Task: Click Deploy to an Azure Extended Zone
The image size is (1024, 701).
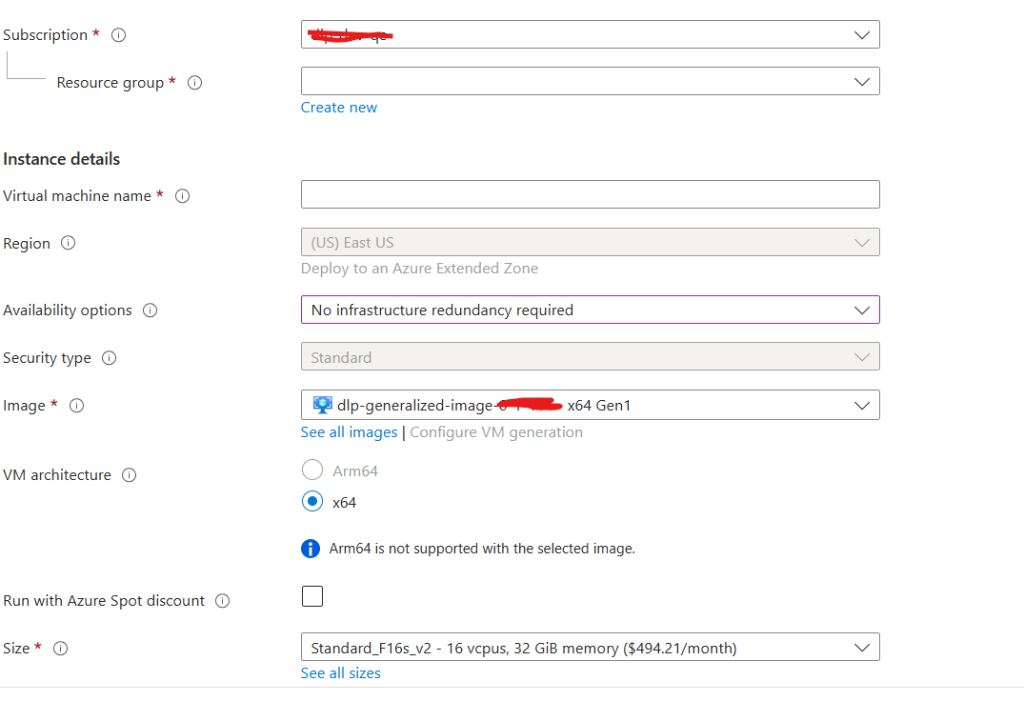Action: click(419, 269)
